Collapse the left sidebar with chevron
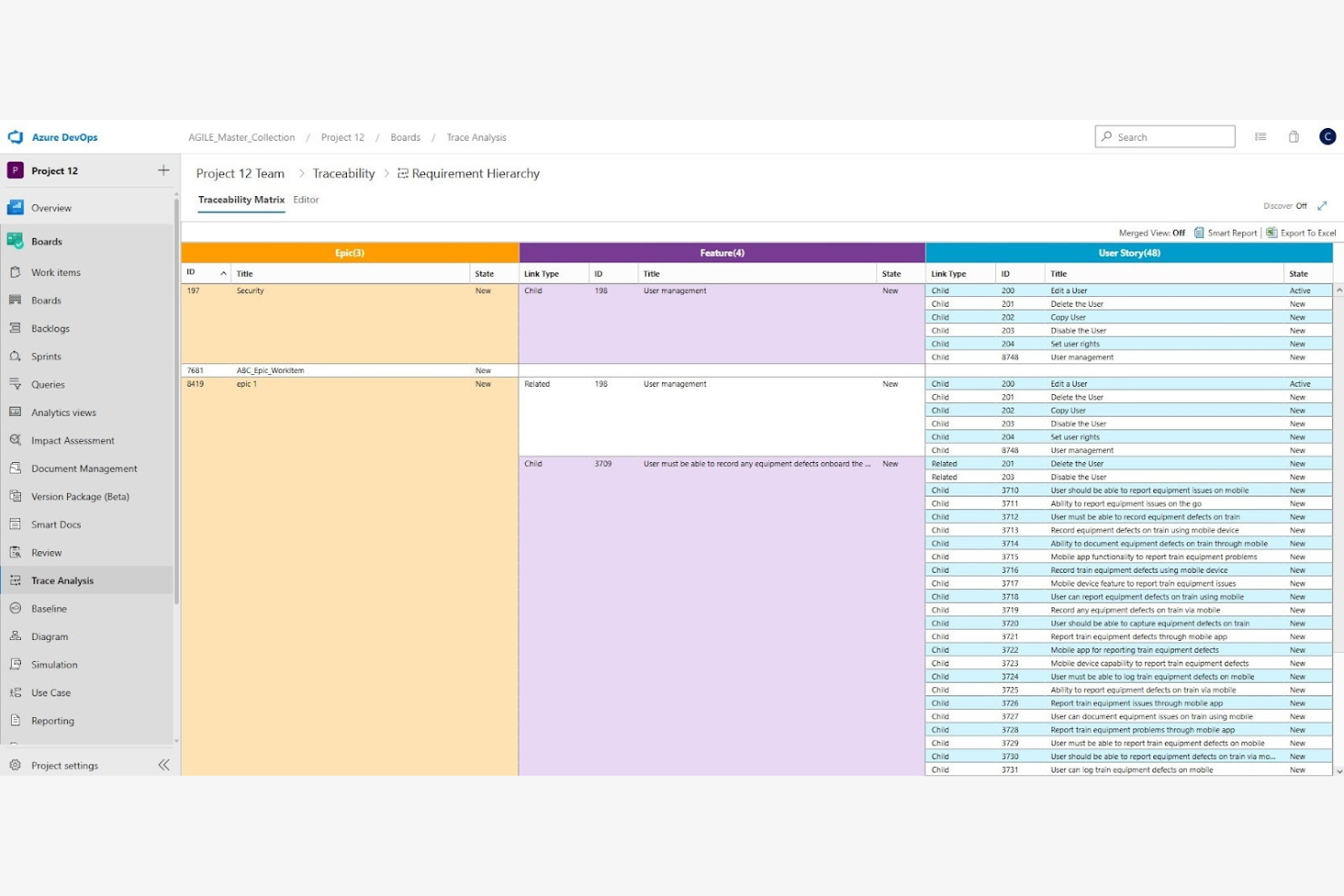This screenshot has width=1344, height=896. (164, 764)
